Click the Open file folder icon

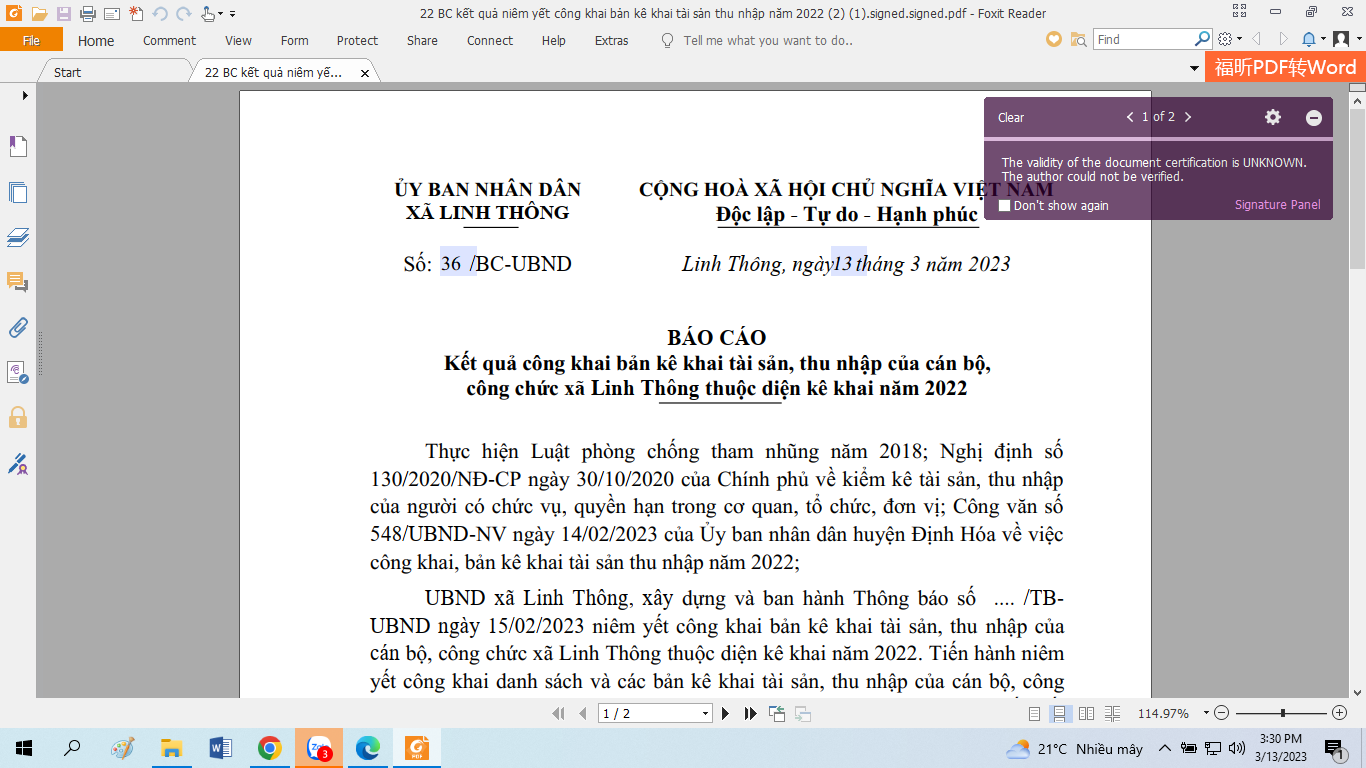point(39,14)
